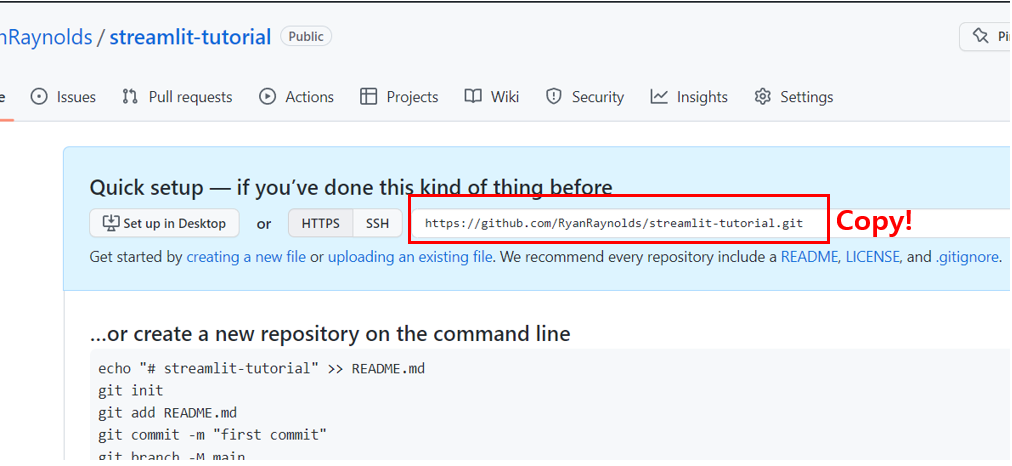1012x466 pixels.
Task: Select the SSH protocol option
Action: (x=378, y=223)
